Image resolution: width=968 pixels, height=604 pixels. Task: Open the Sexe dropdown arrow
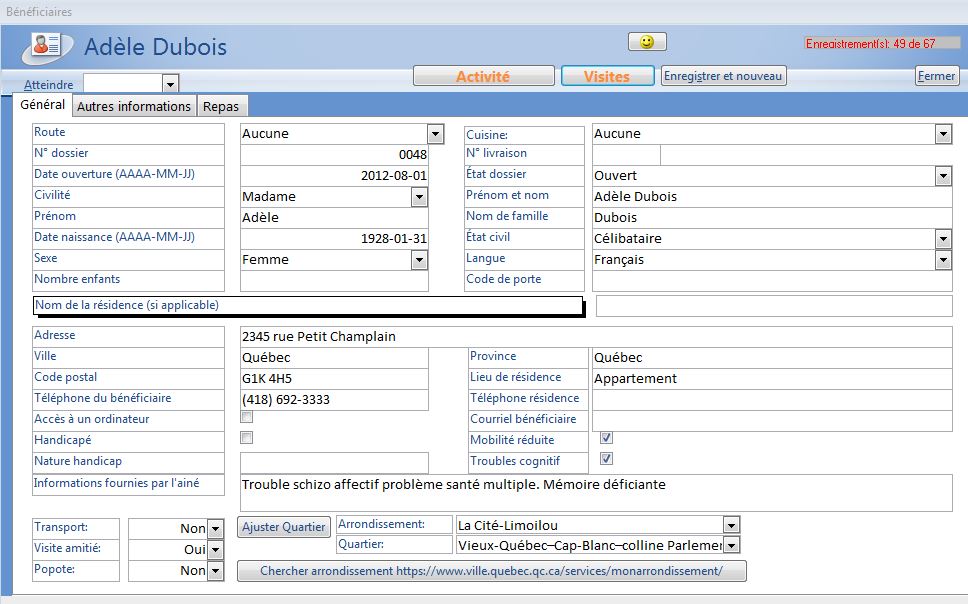(419, 260)
